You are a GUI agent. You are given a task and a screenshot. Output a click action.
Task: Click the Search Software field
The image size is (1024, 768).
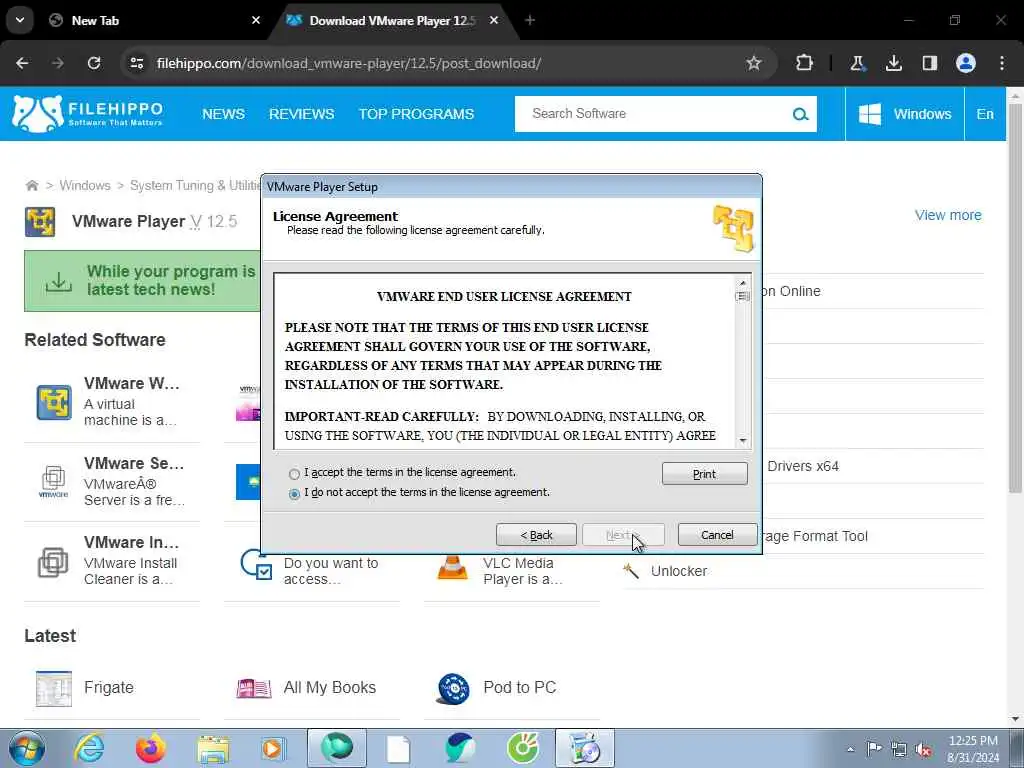[653, 114]
